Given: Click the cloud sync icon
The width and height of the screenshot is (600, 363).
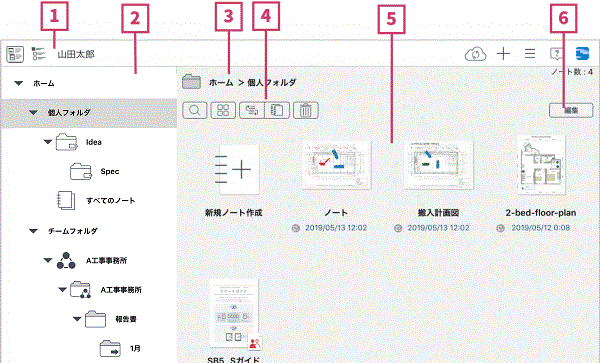Looking at the screenshot, I should pyautogui.click(x=475, y=54).
